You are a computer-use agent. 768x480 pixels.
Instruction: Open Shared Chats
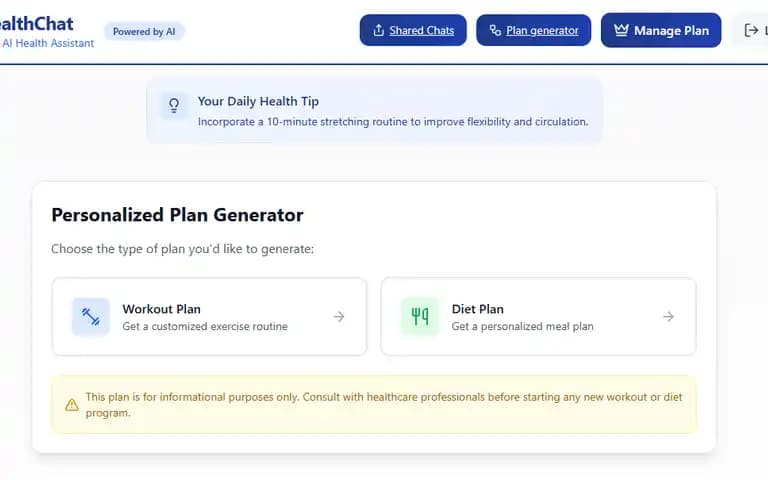(x=413, y=30)
